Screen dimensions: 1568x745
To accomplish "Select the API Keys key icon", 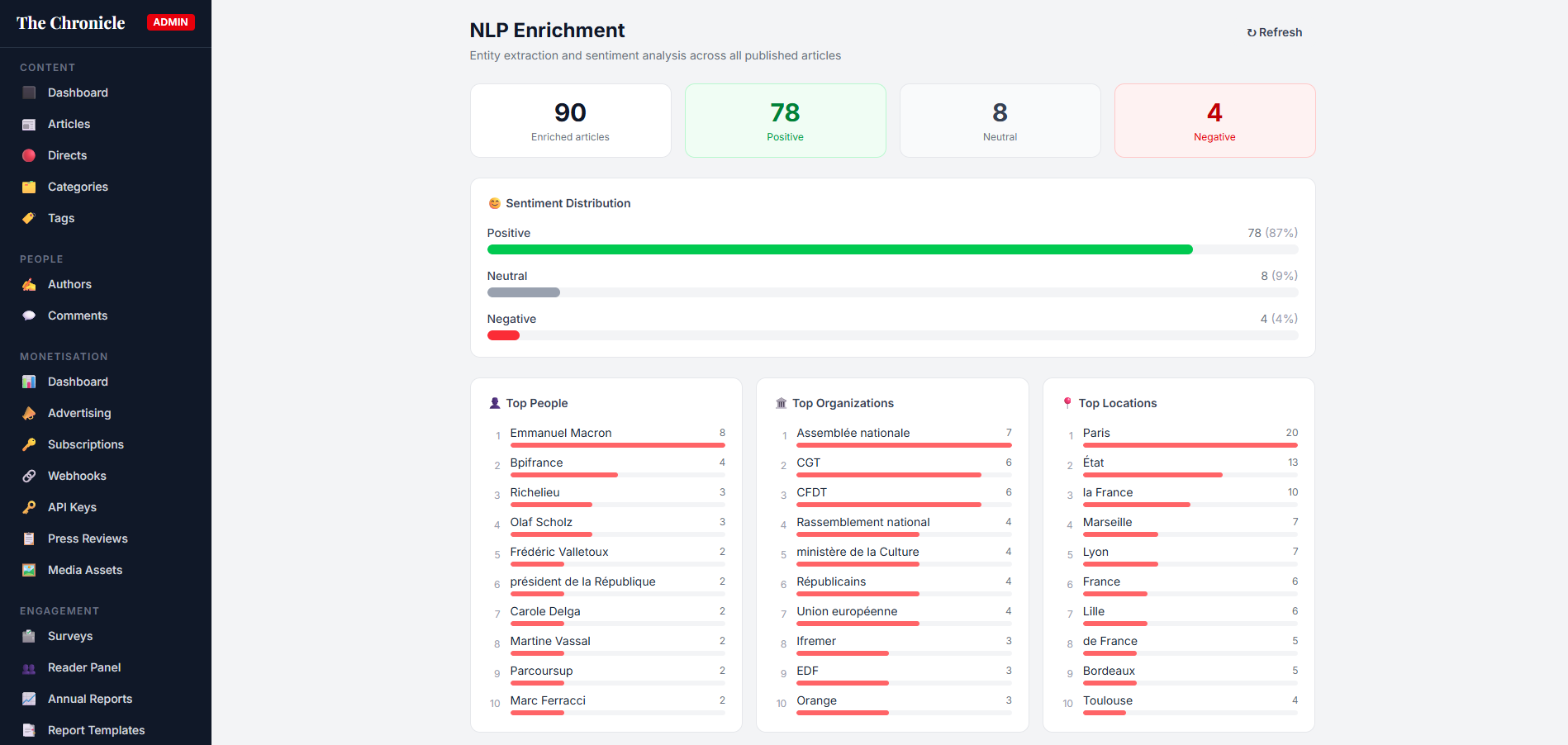I will tap(29, 507).
